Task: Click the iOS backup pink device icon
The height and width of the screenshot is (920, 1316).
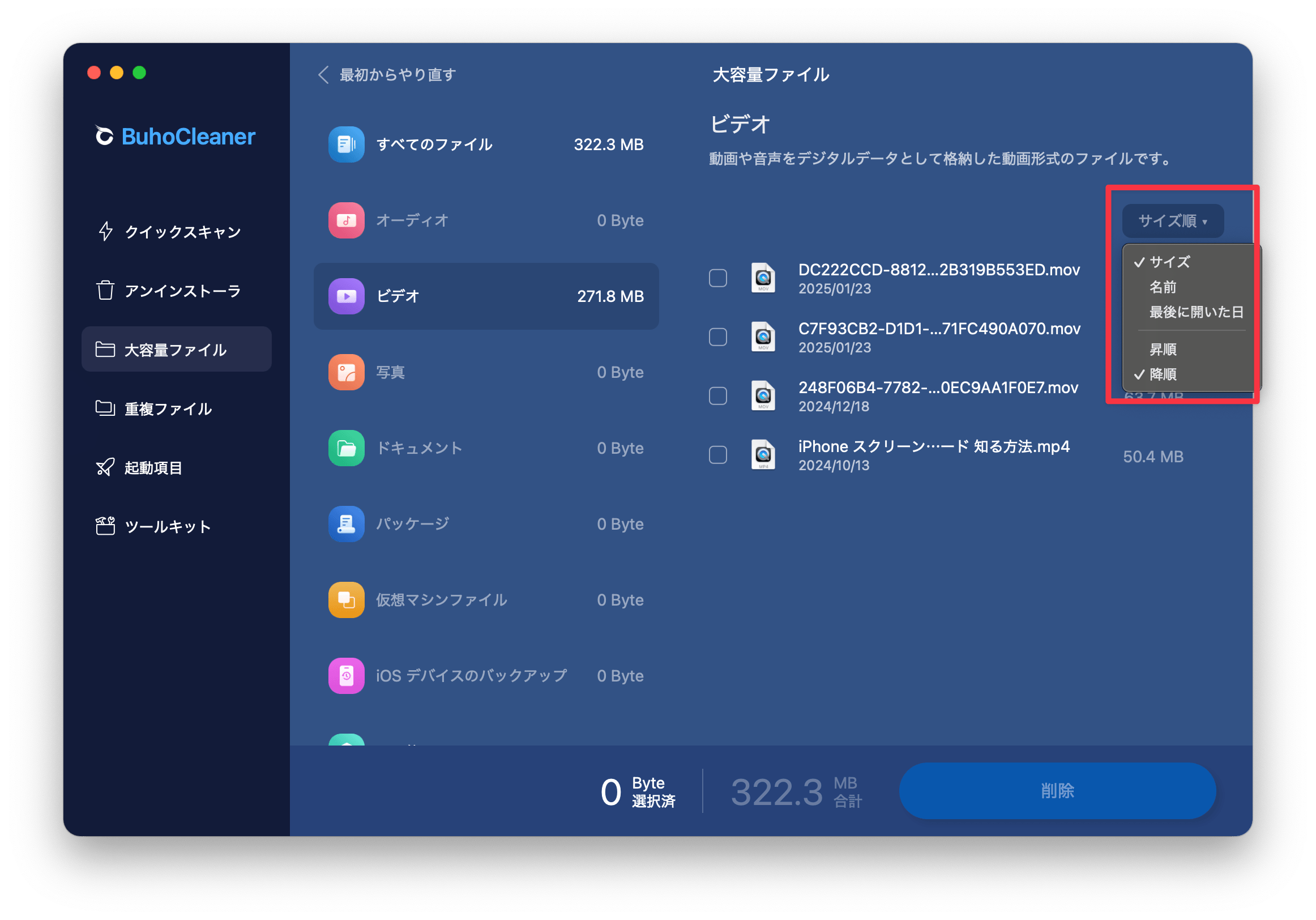Action: (346, 676)
